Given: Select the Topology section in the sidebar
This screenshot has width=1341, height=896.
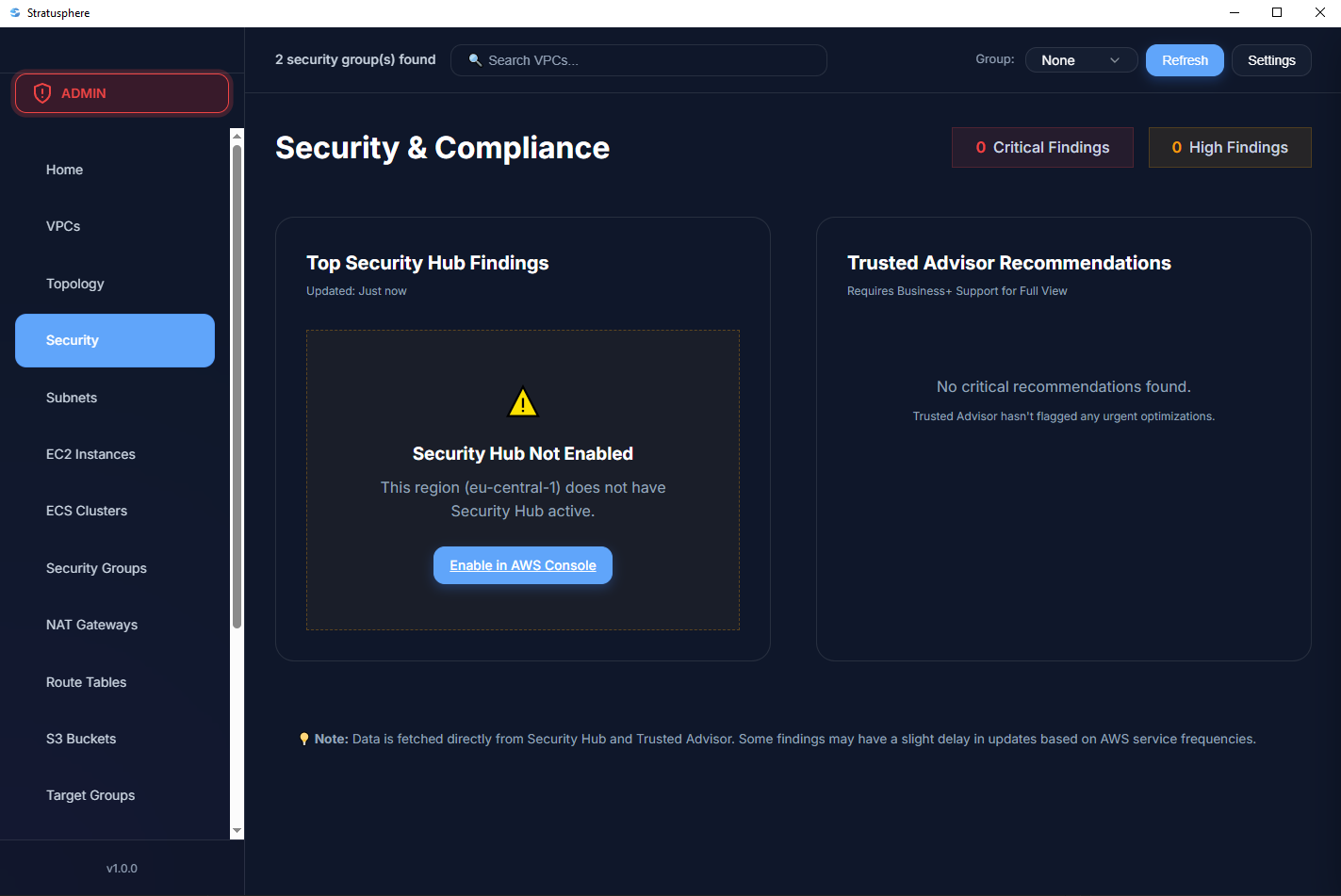Looking at the screenshot, I should coord(75,284).
